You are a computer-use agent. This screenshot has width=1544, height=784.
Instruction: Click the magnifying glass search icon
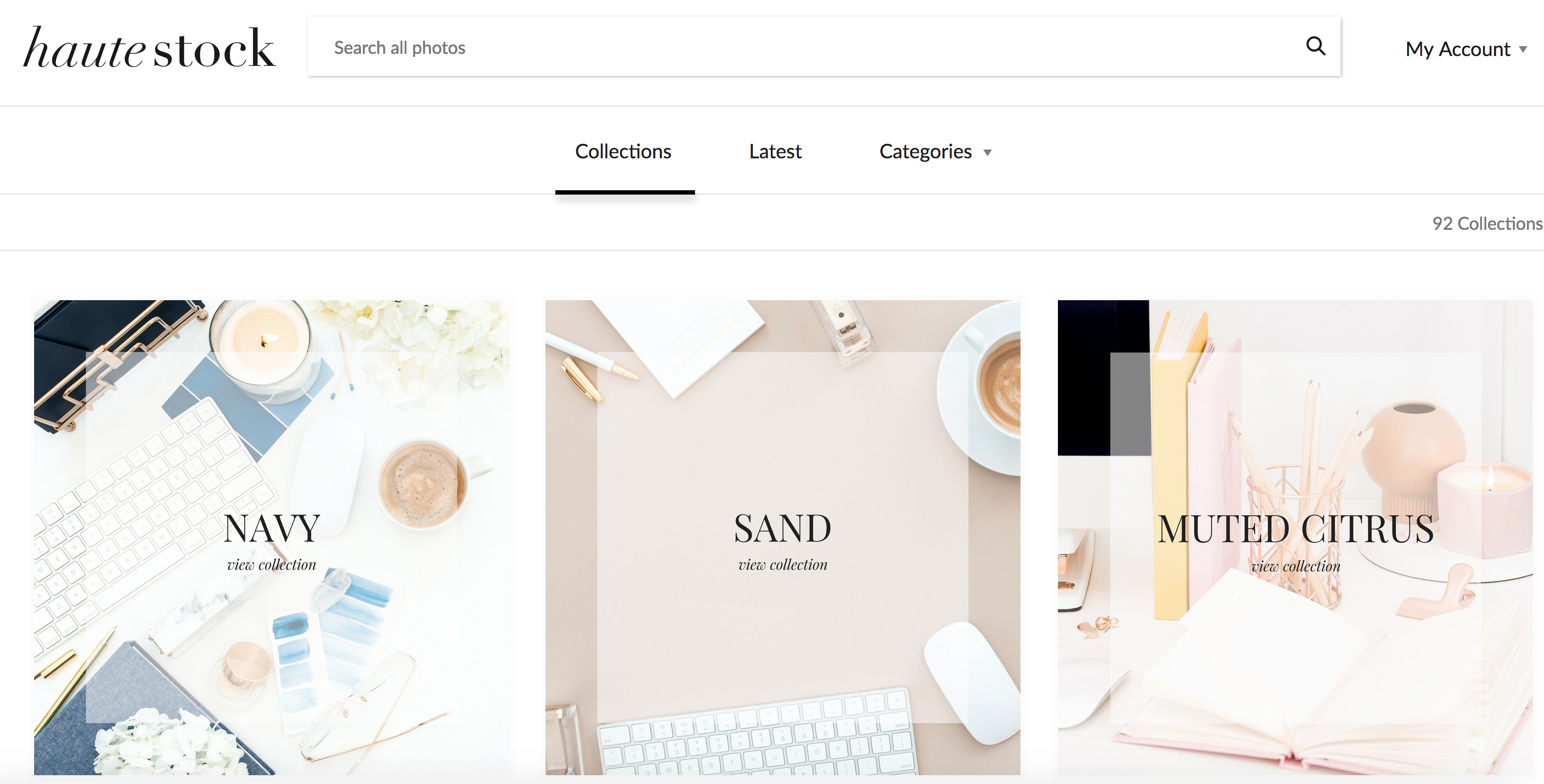tap(1315, 46)
